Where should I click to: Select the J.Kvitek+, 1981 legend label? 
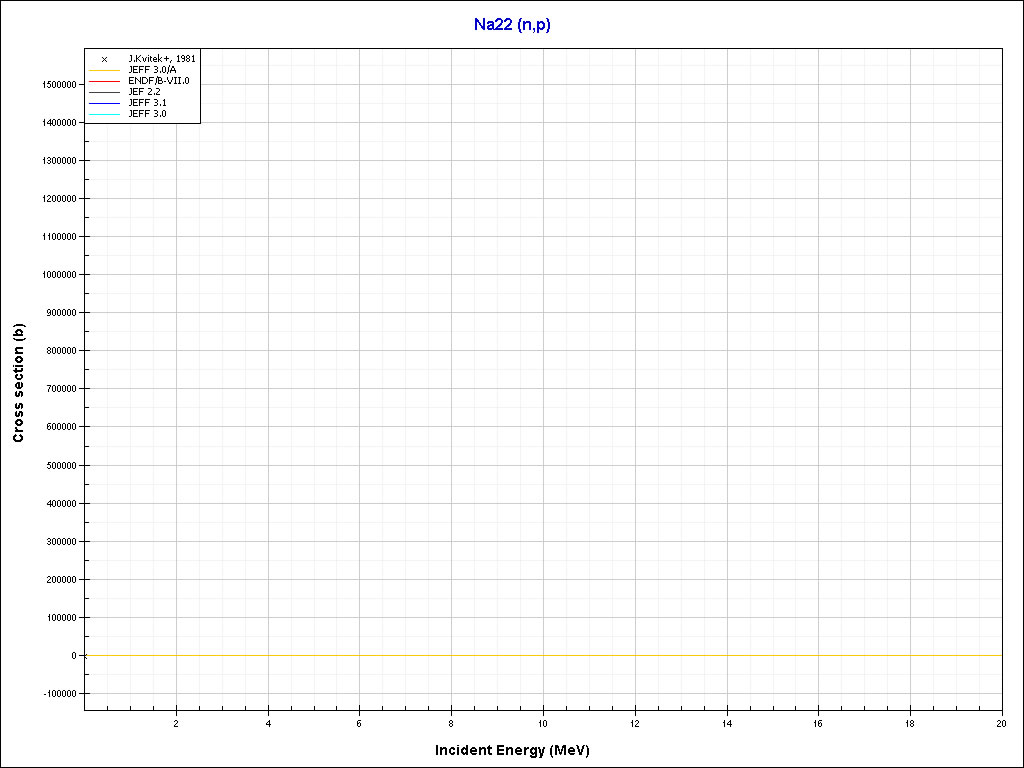(x=162, y=59)
